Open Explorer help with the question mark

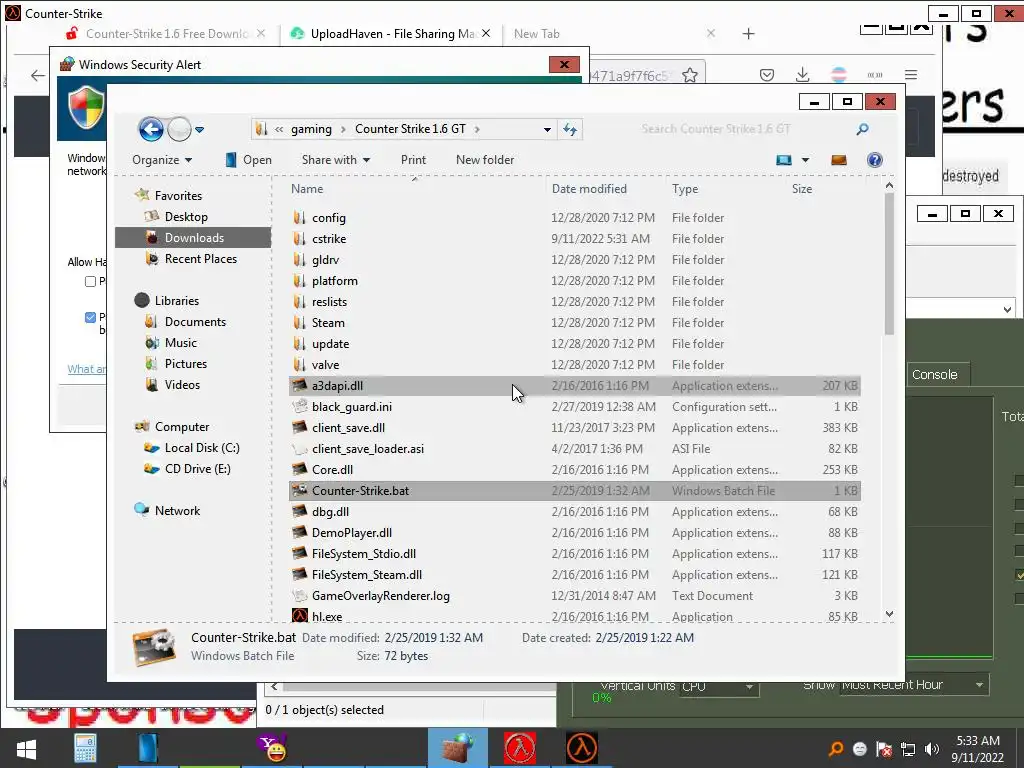875,160
